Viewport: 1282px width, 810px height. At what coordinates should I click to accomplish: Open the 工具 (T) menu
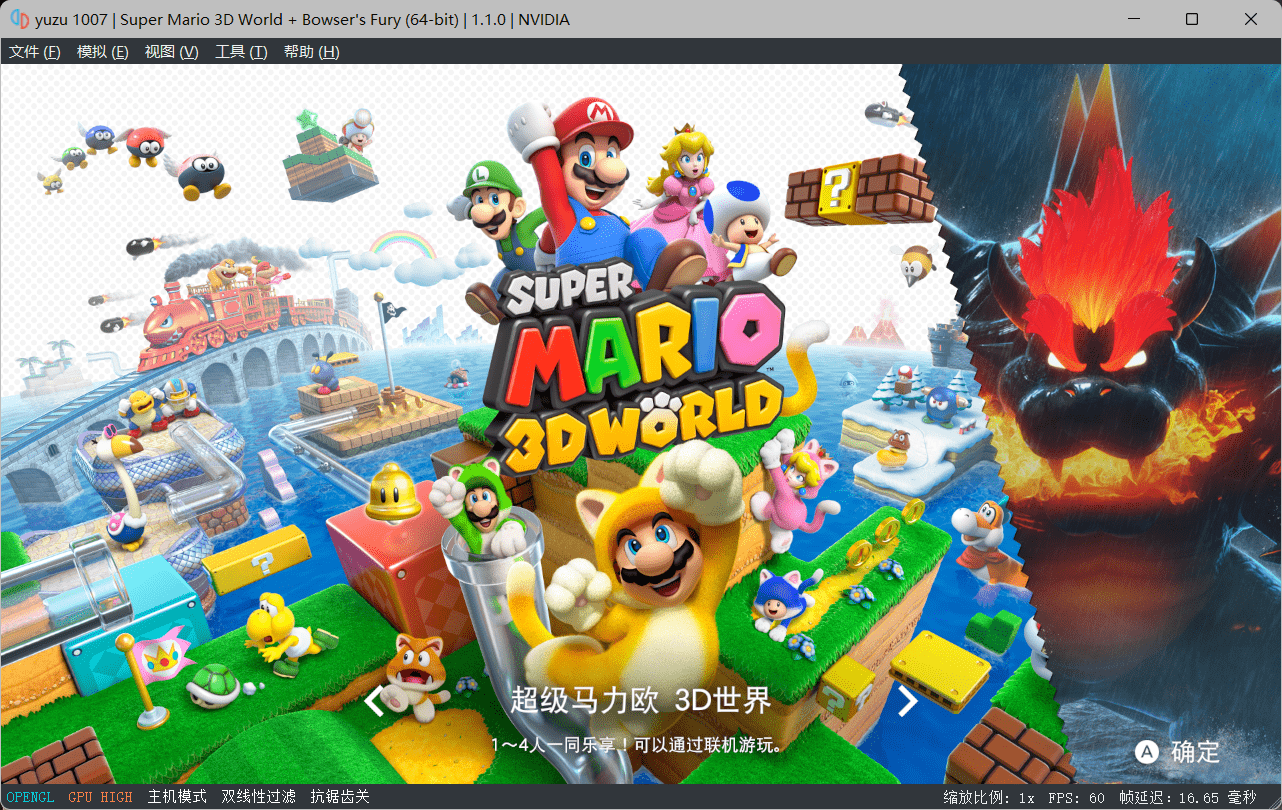click(x=241, y=52)
